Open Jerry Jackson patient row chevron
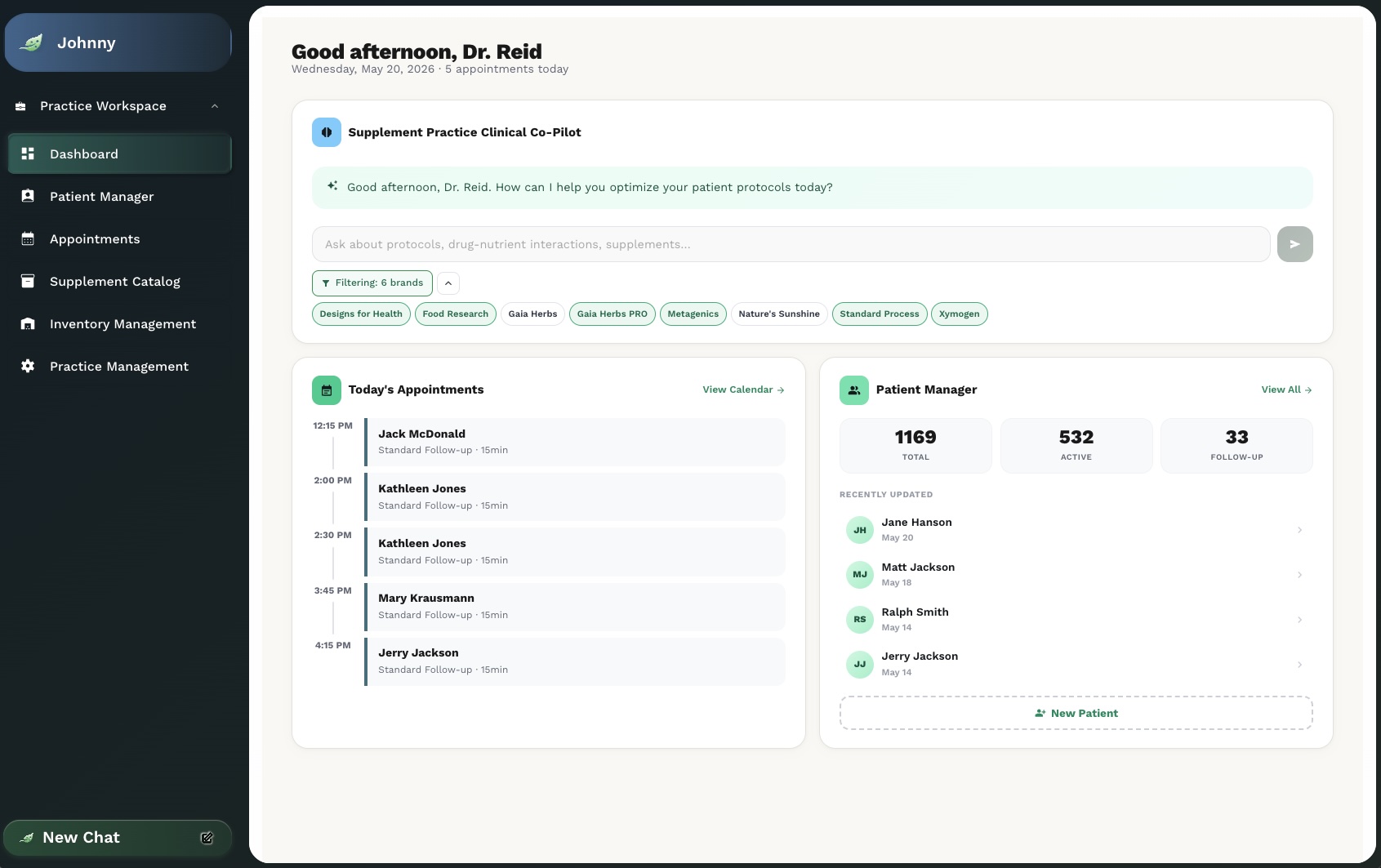 coord(1299,665)
